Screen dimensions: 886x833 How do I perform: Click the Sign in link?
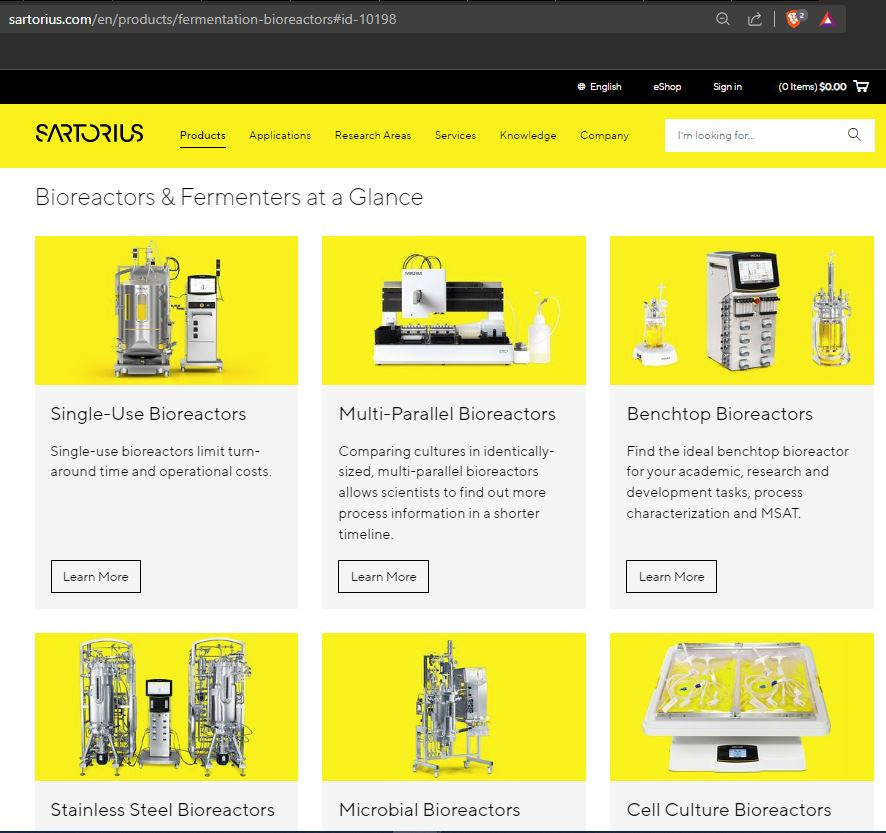727,86
